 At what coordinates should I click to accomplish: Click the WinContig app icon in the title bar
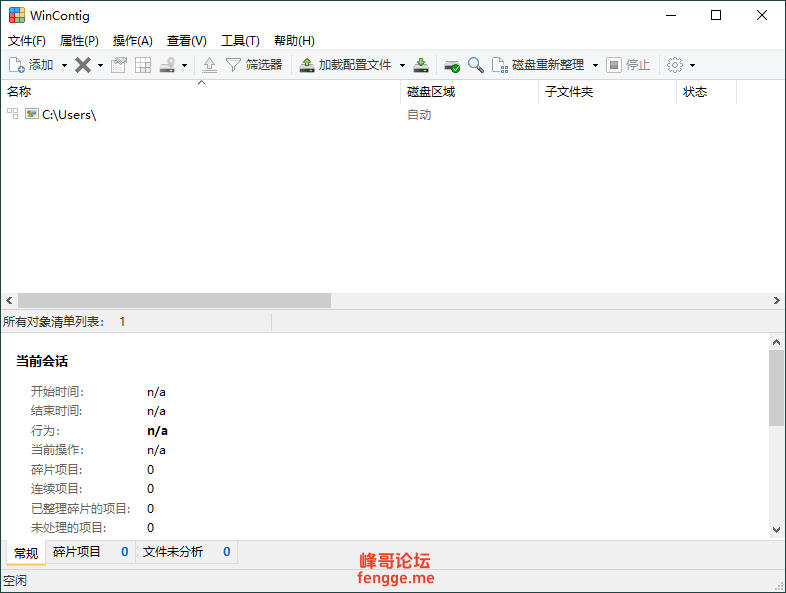pyautogui.click(x=17, y=15)
